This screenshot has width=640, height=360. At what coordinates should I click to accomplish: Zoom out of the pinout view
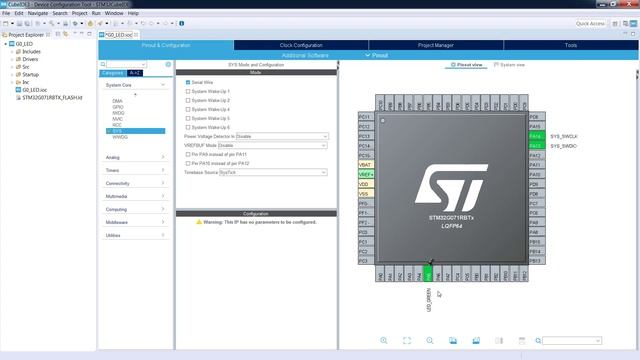click(430, 340)
